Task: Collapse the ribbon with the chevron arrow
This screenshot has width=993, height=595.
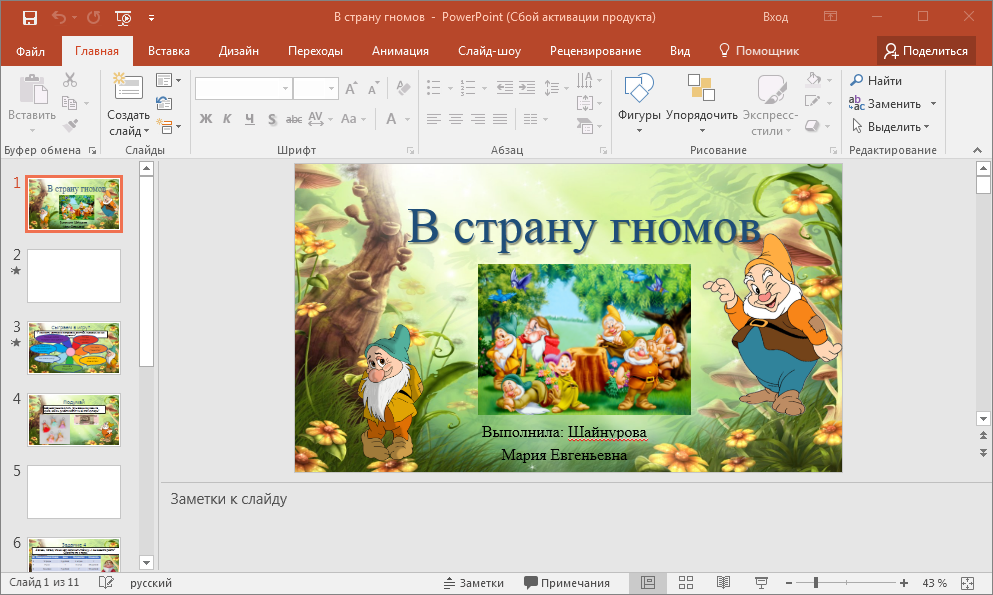Action: point(977,150)
